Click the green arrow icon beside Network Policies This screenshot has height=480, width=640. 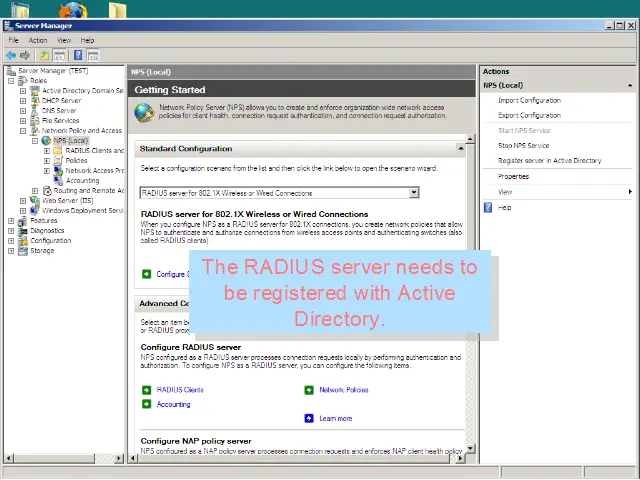click(x=309, y=390)
